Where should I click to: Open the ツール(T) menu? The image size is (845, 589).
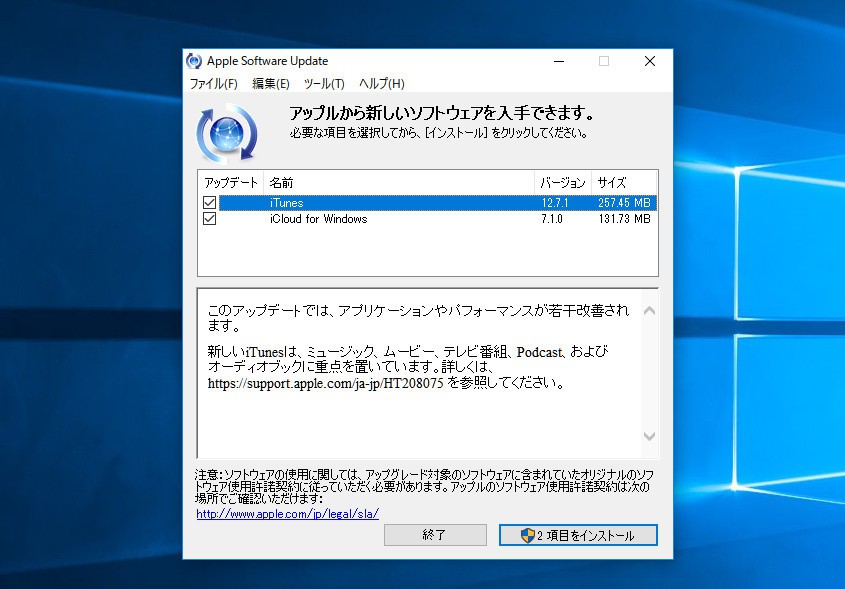coord(324,84)
